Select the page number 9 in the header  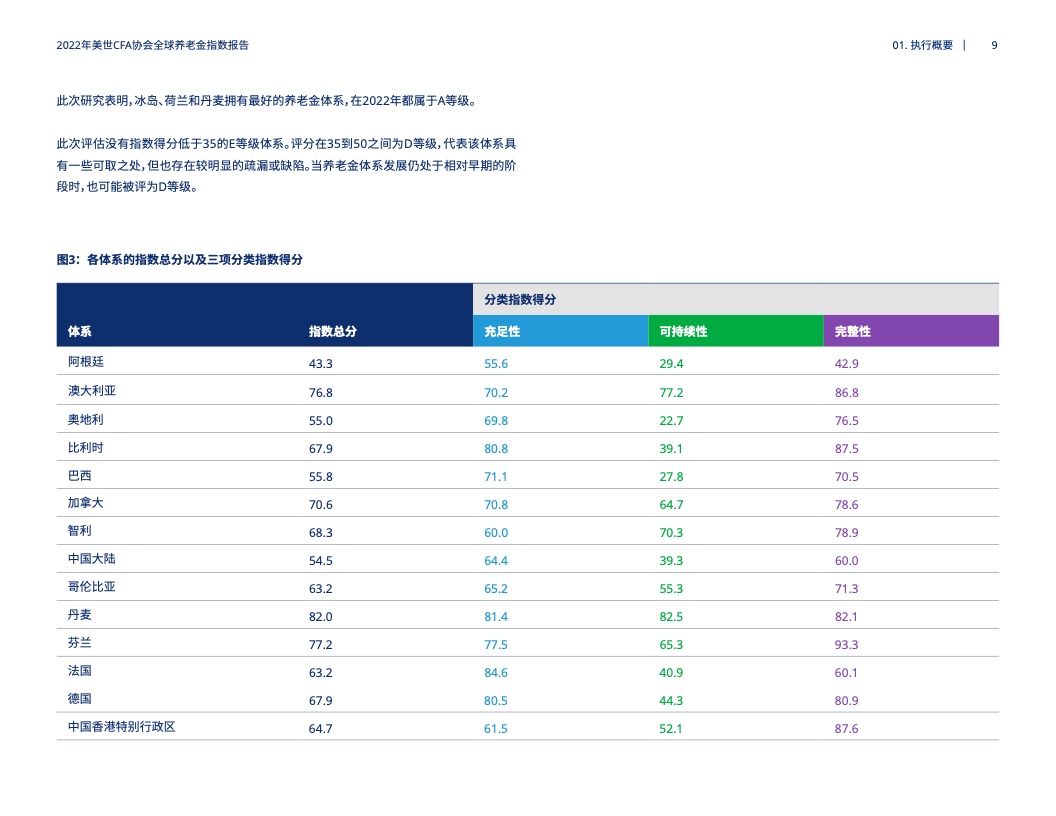pyautogui.click(x=994, y=45)
